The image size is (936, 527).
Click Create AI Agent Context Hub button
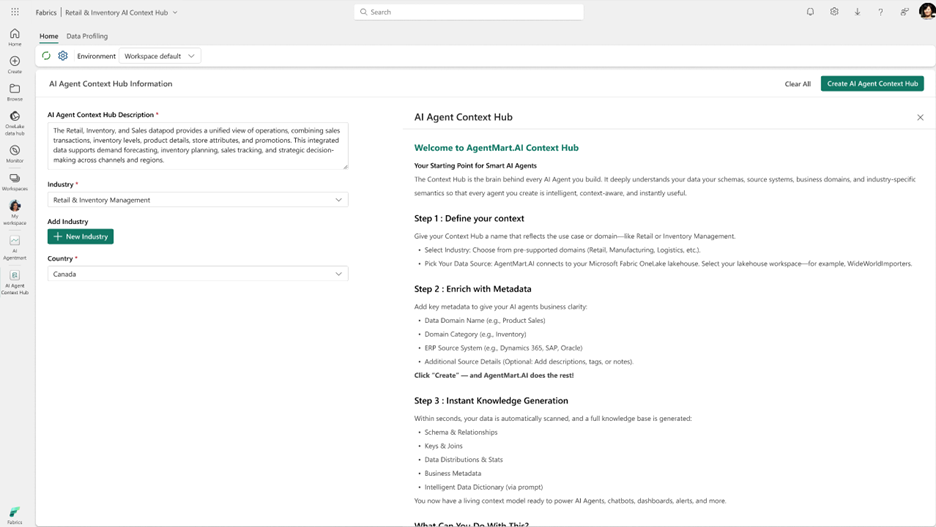[x=872, y=84]
